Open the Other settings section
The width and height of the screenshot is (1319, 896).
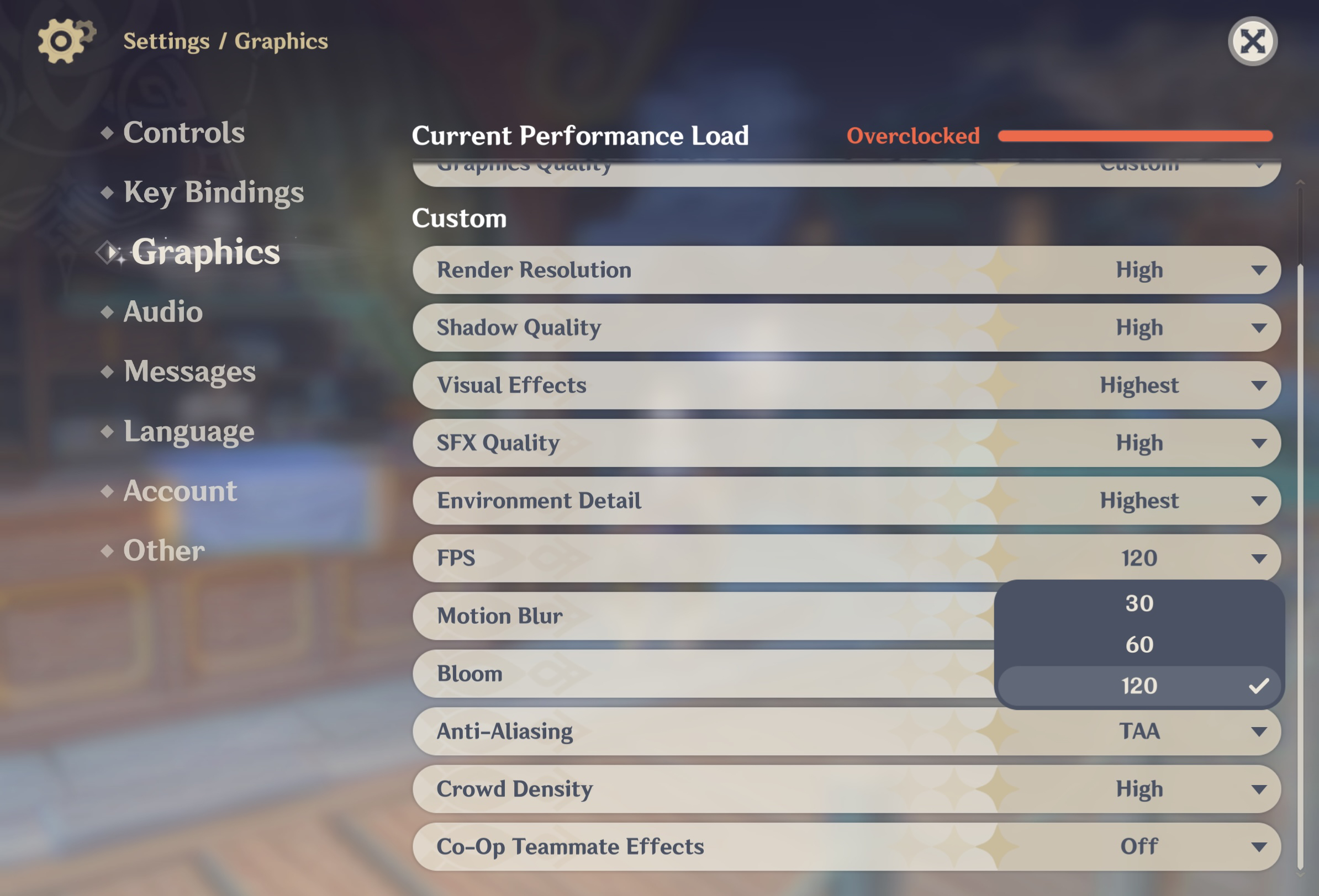(x=163, y=550)
